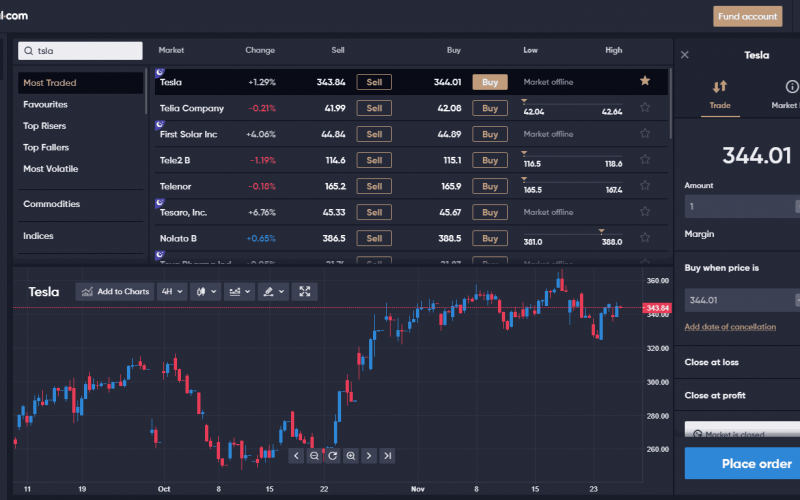Jump to latest chart data
This screenshot has width=800, height=500.
387,456
